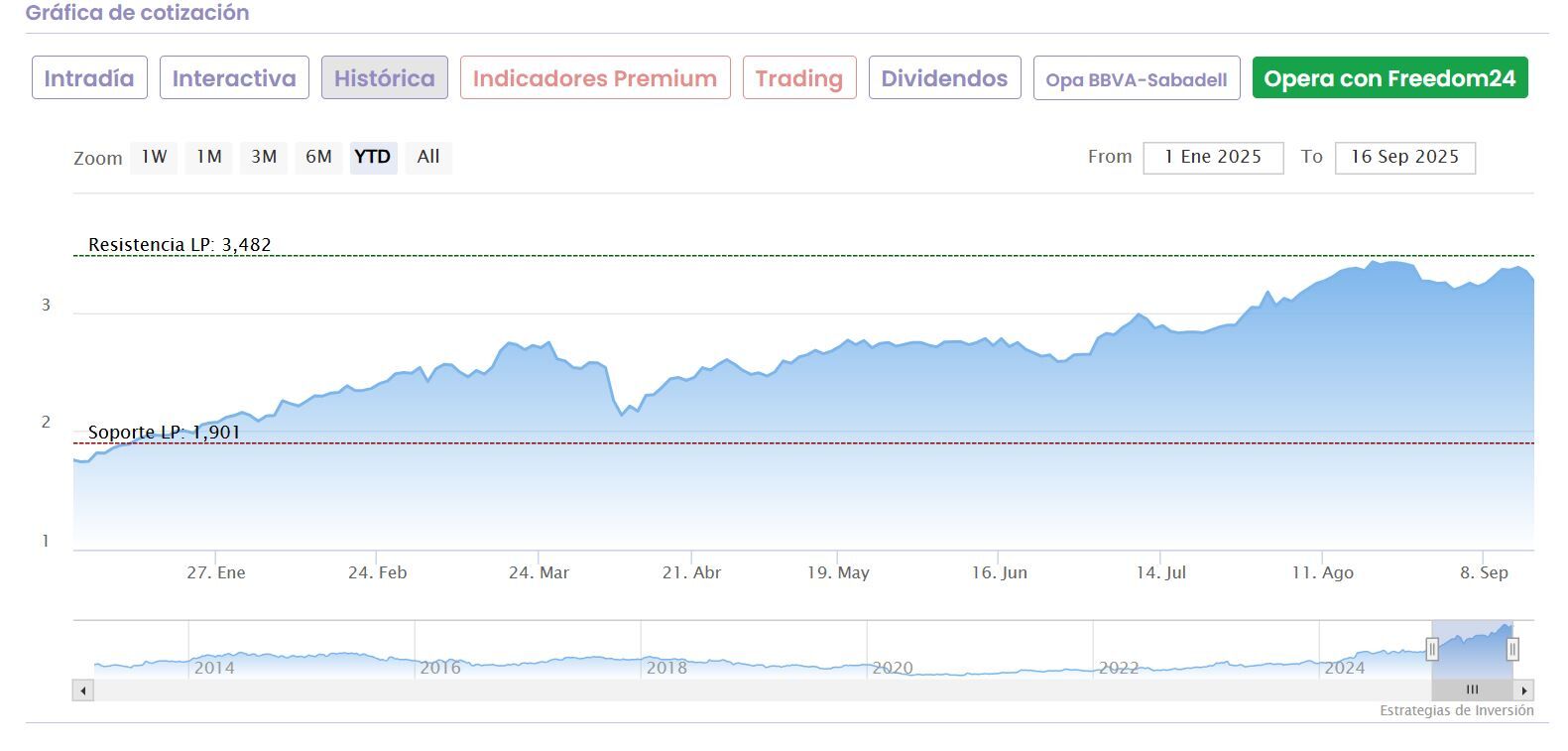The height and width of the screenshot is (751, 1568).
Task: Set zoom range to 3M
Action: pos(264,157)
